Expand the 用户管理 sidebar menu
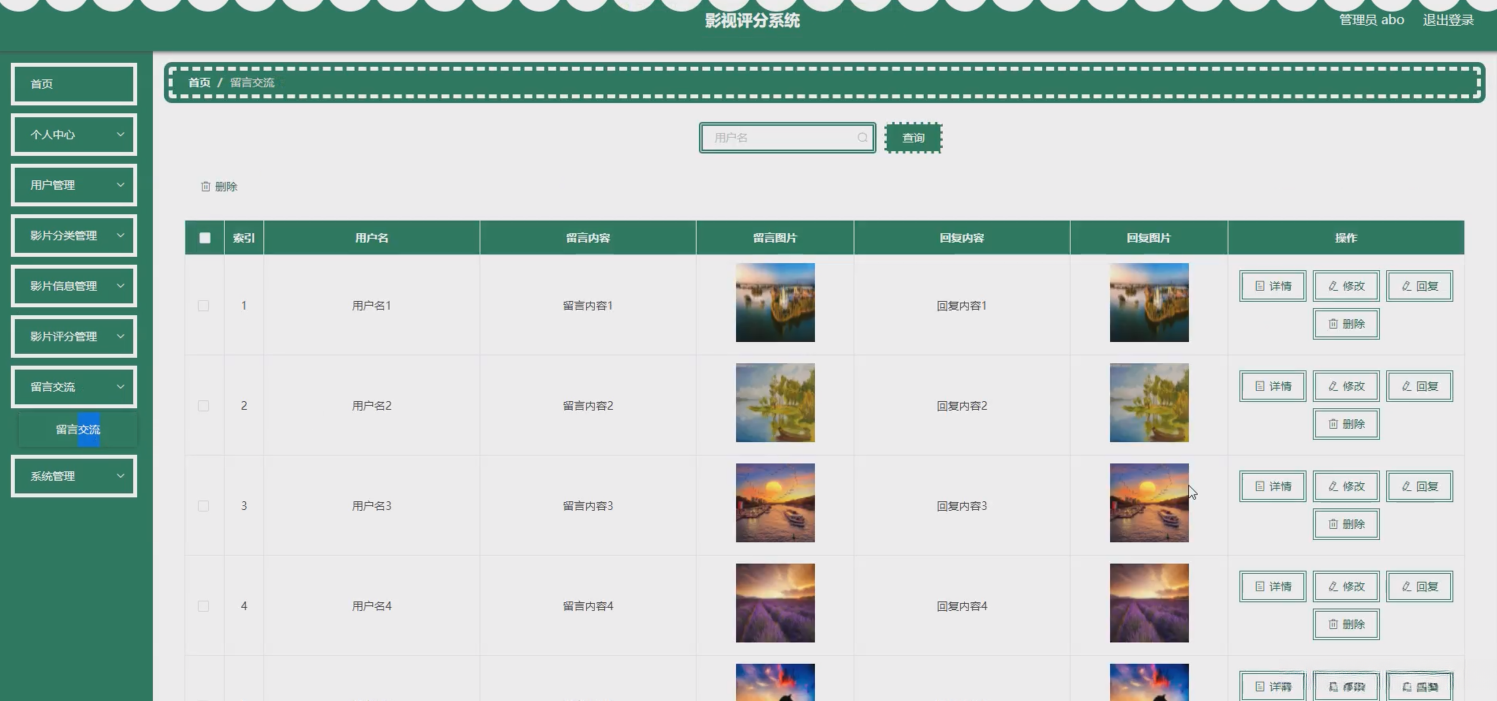This screenshot has width=1497, height=701. 74,185
